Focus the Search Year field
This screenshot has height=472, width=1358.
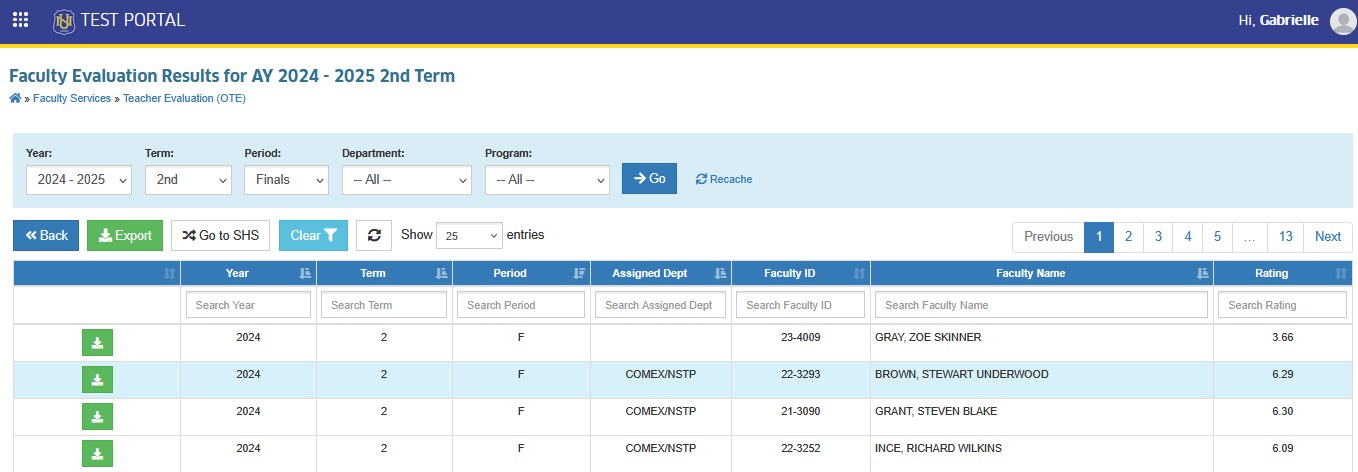tap(248, 305)
